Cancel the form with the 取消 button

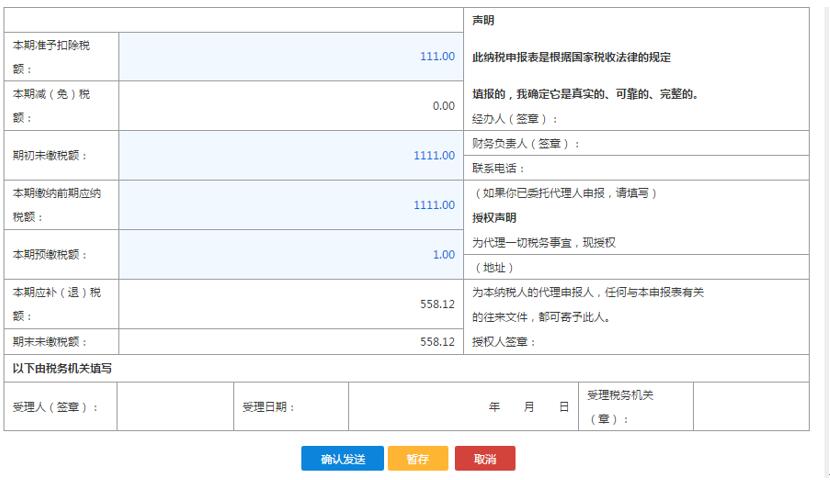pos(485,459)
